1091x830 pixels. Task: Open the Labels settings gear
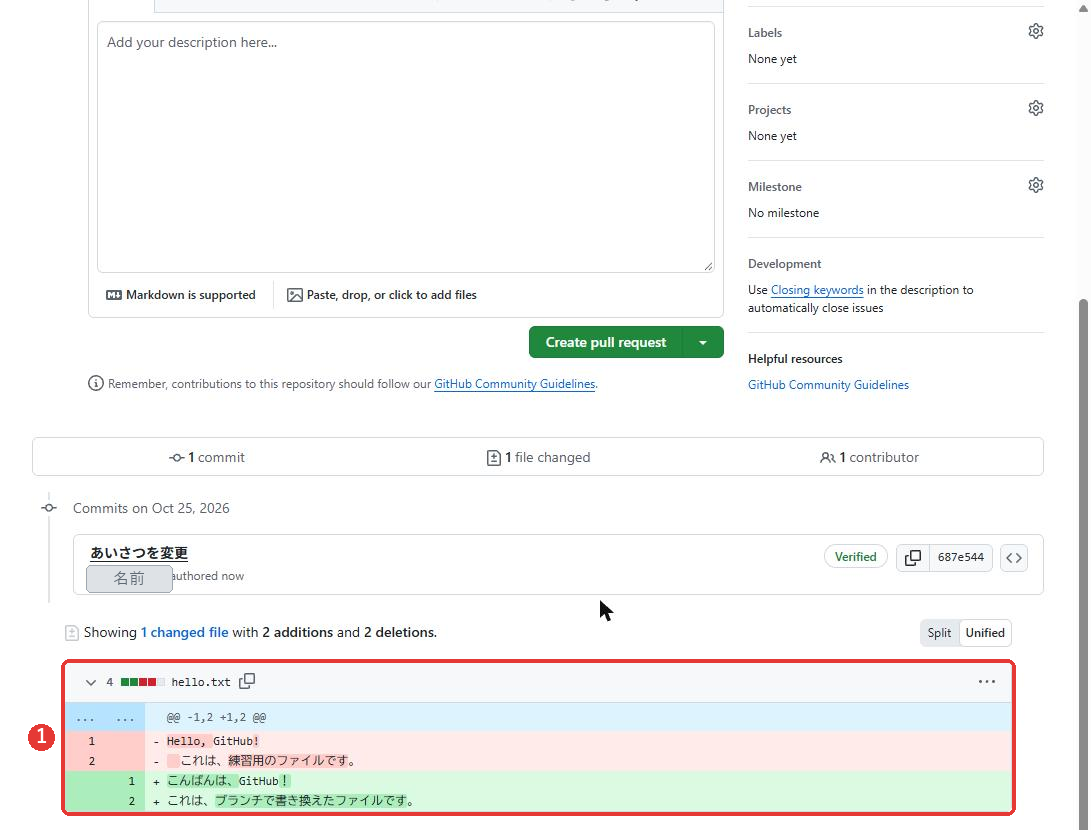point(1035,31)
